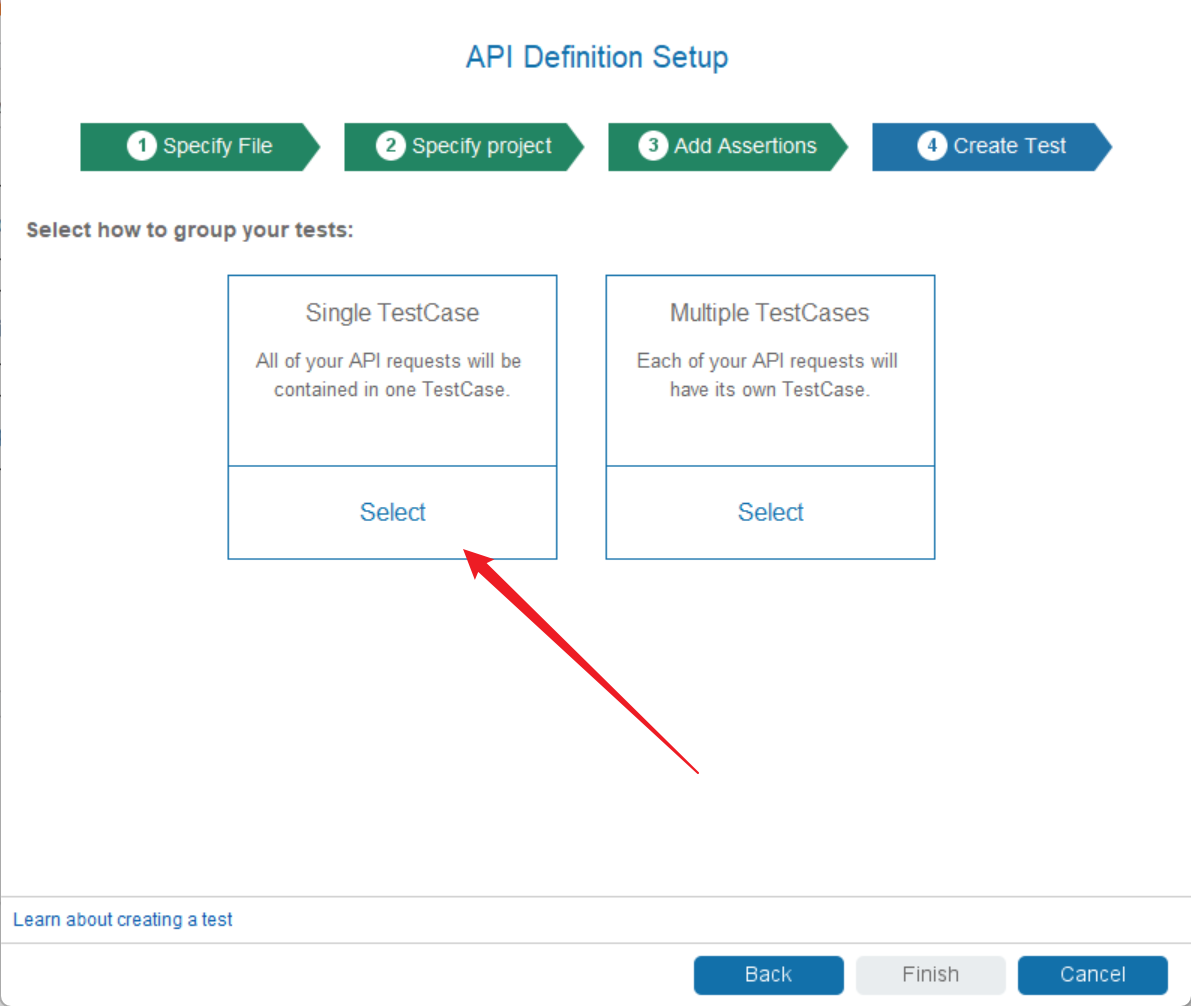Image resolution: width=1191 pixels, height=1006 pixels.
Task: Click the Multiple TestCases description text
Action: pos(769,375)
